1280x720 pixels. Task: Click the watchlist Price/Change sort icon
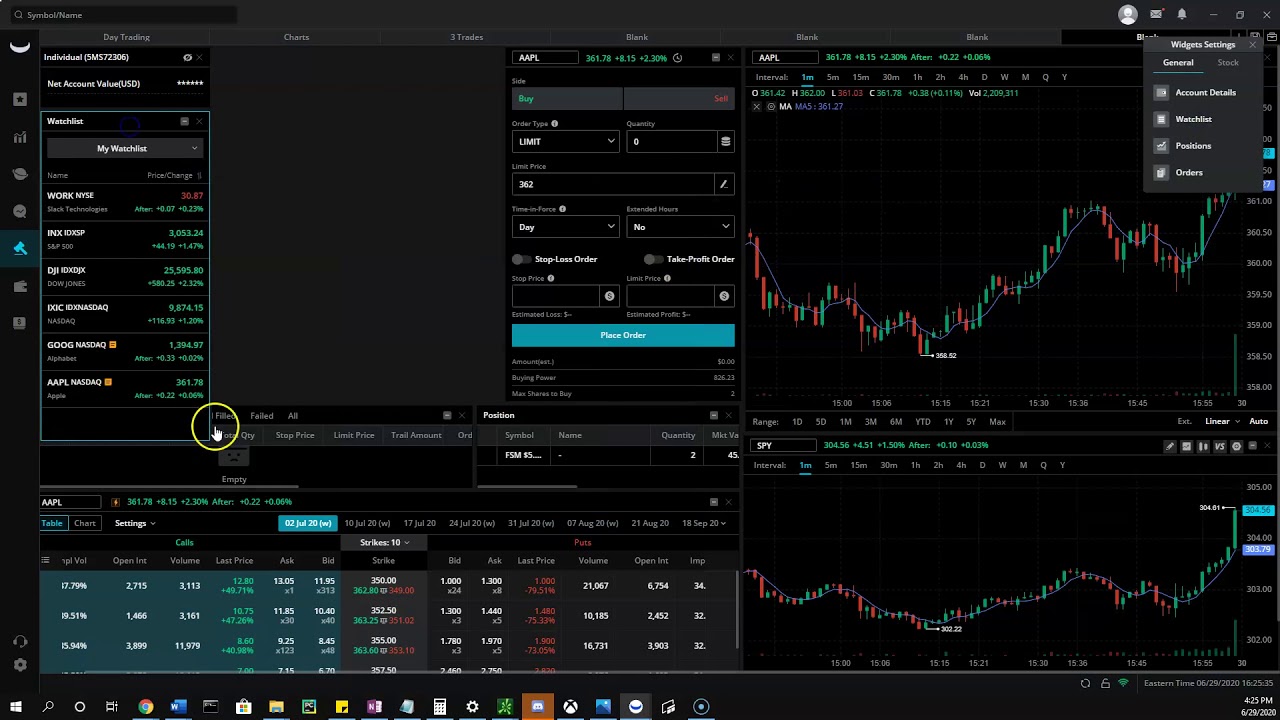click(199, 176)
